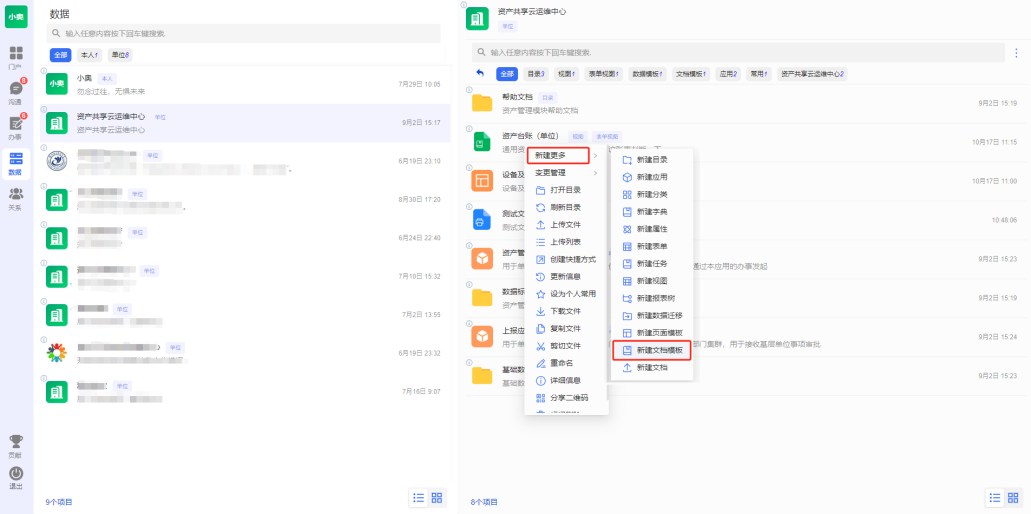Viewport: 1031px width, 514px height.
Task: Click the 帮助文档 folder icon
Action: (482, 103)
